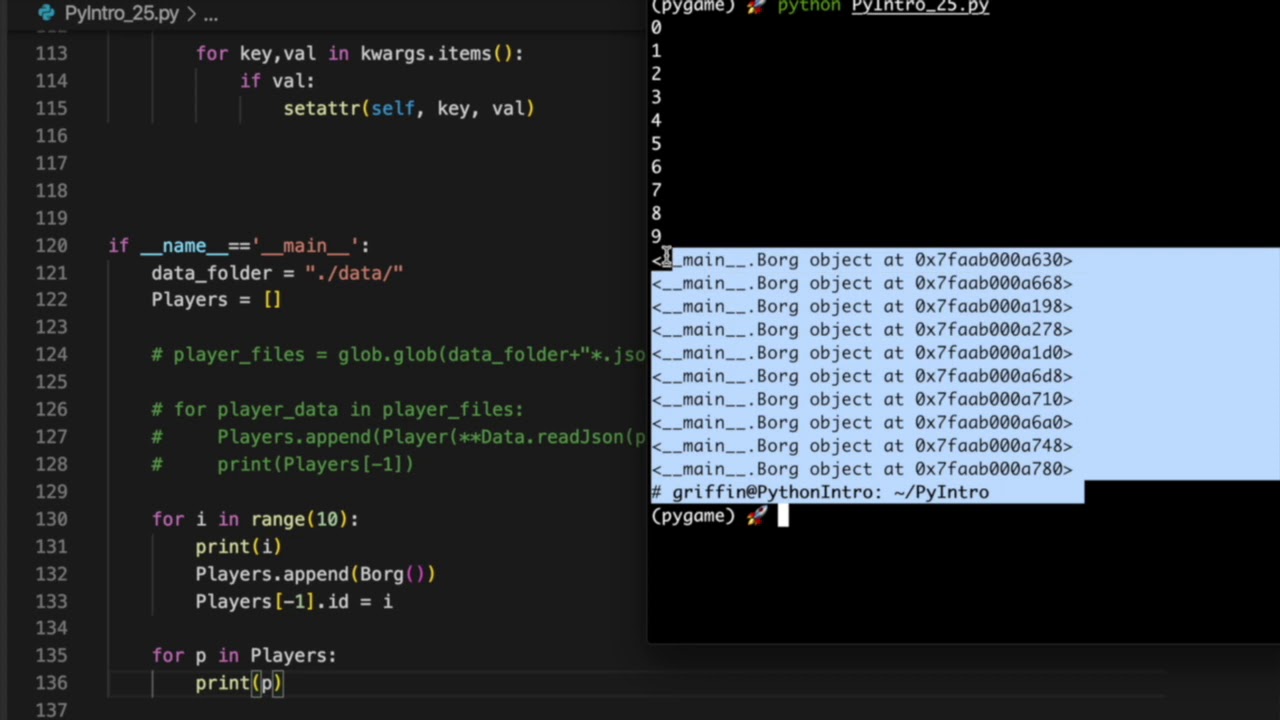This screenshot has height=720, width=1280.
Task: Click the 'for p in Players:' line
Action: [244, 655]
